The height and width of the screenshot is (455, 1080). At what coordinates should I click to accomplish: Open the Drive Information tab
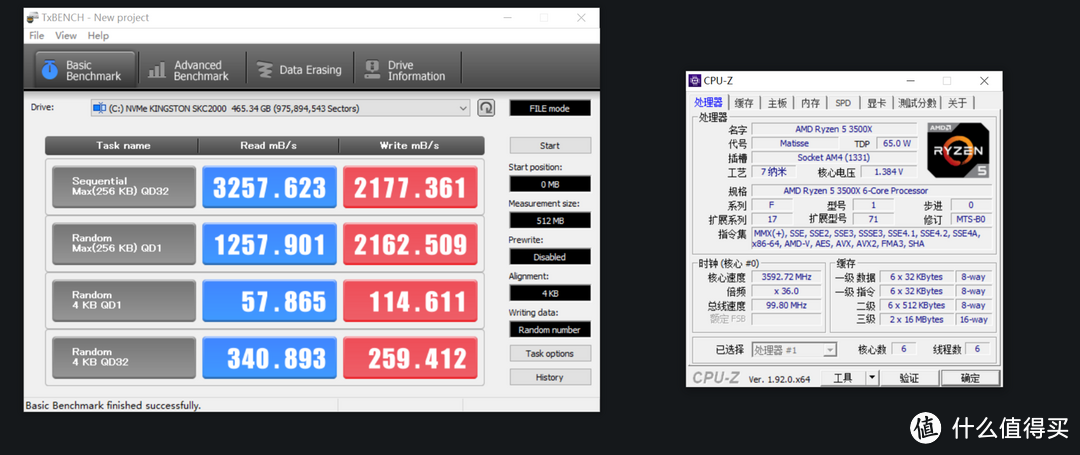coord(407,70)
